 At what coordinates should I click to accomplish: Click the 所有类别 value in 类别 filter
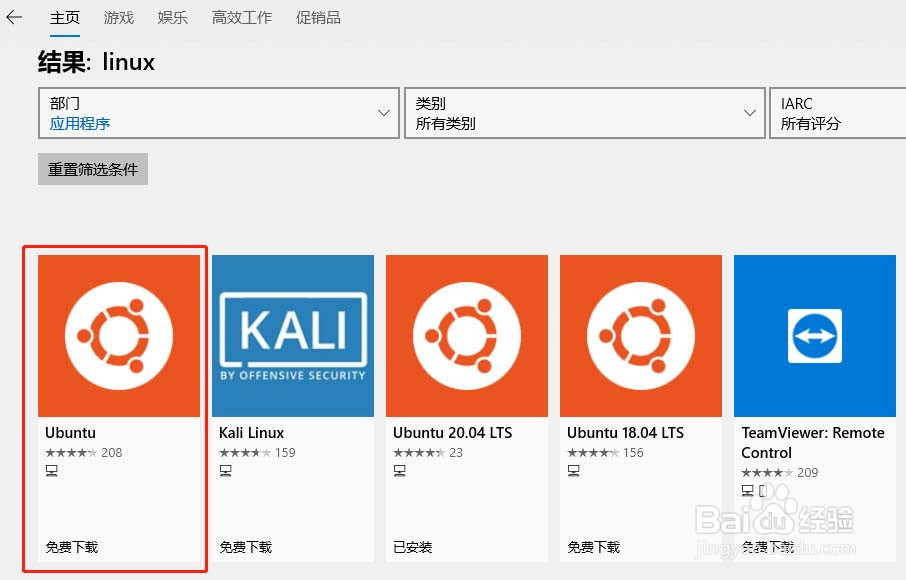(x=445, y=124)
